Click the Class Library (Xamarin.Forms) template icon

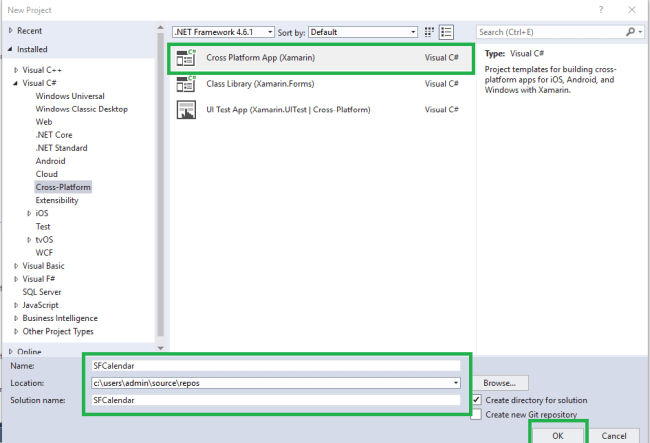[186, 84]
